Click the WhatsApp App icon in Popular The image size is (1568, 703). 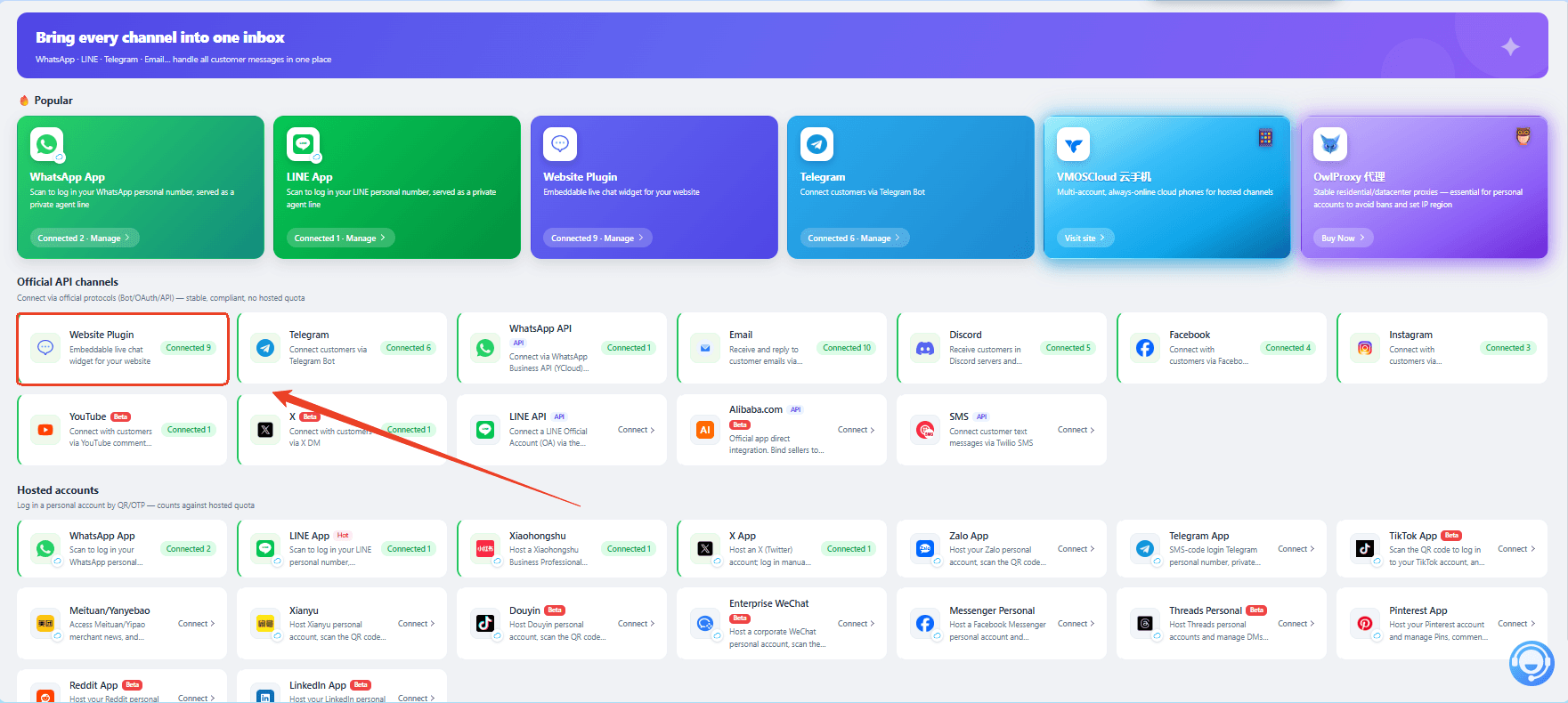(x=46, y=143)
